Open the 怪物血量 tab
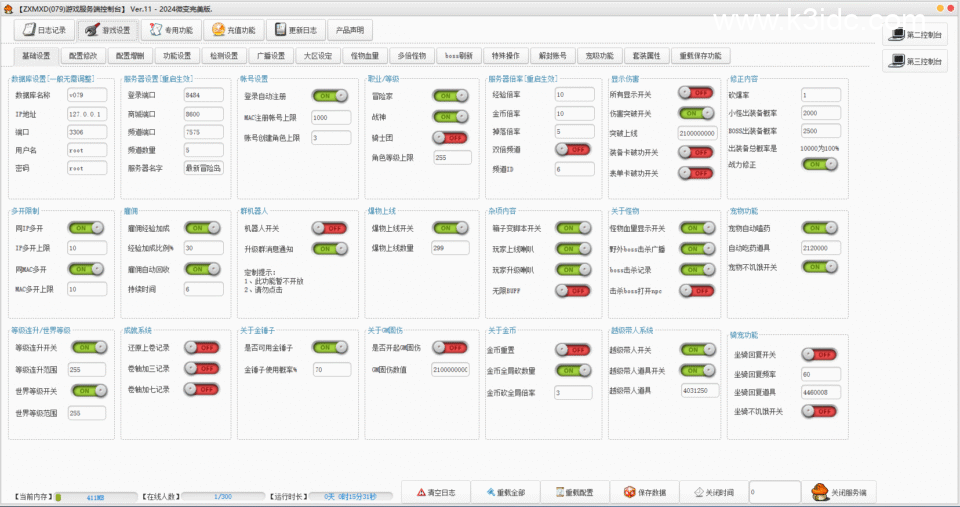 point(365,56)
